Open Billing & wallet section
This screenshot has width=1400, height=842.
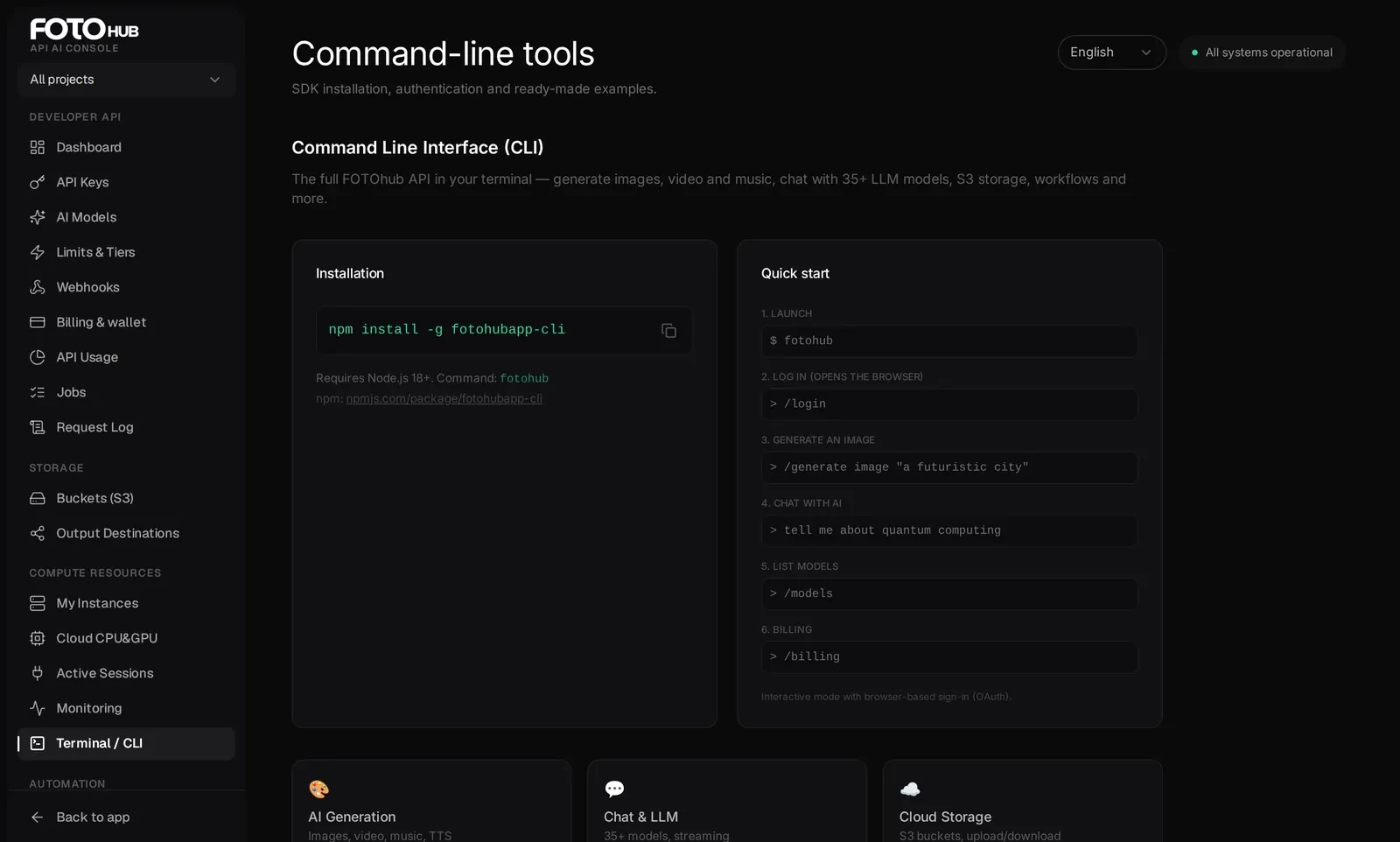(126, 322)
